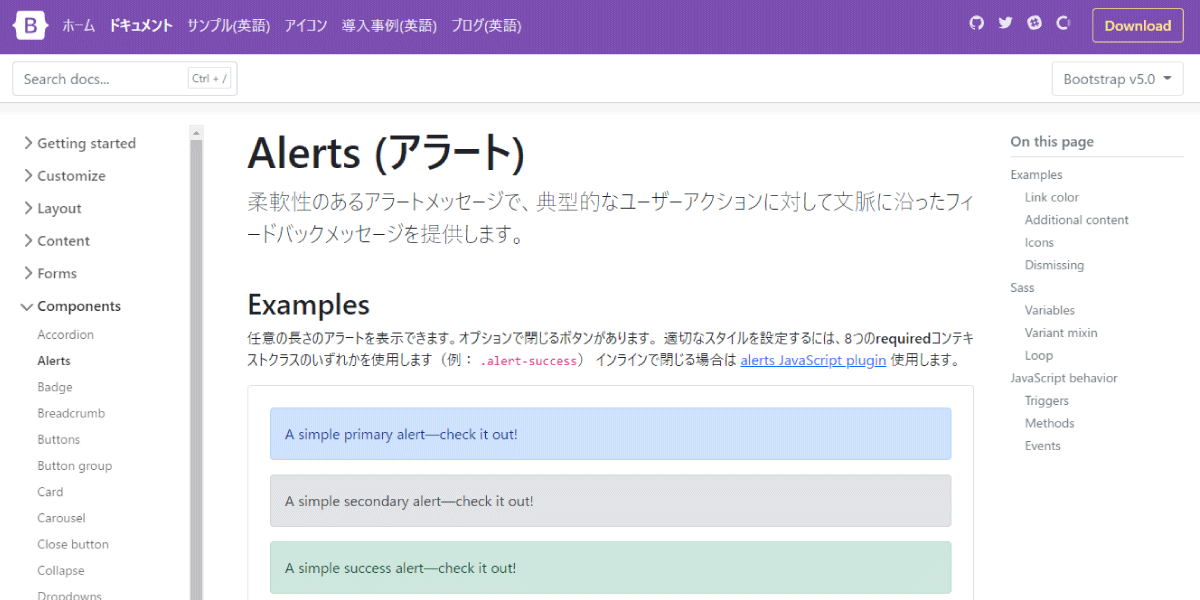Image resolution: width=1200 pixels, height=600 pixels.
Task: Expand Content section
Action: pos(56,241)
